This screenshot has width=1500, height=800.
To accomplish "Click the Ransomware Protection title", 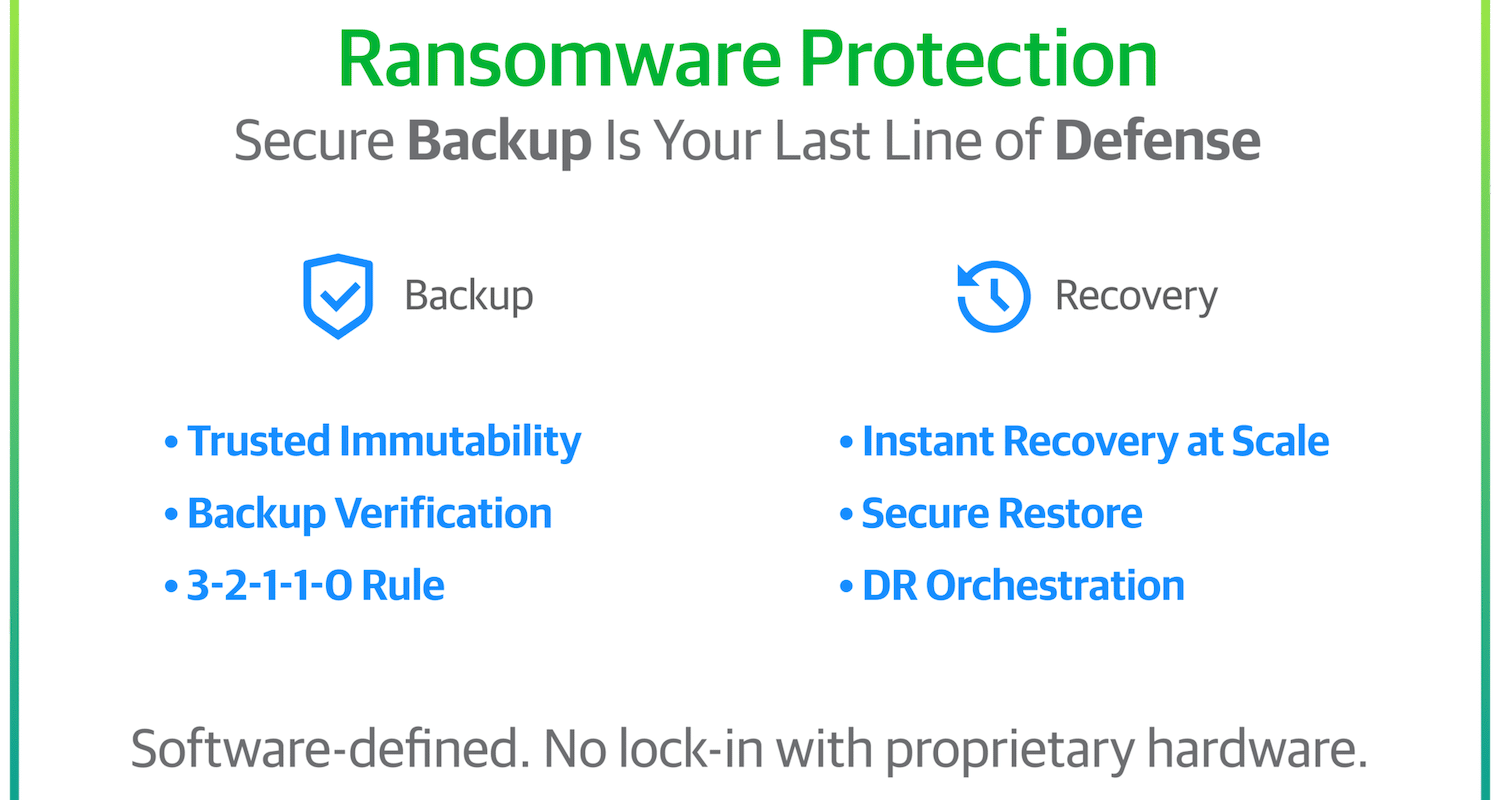I will [x=748, y=57].
